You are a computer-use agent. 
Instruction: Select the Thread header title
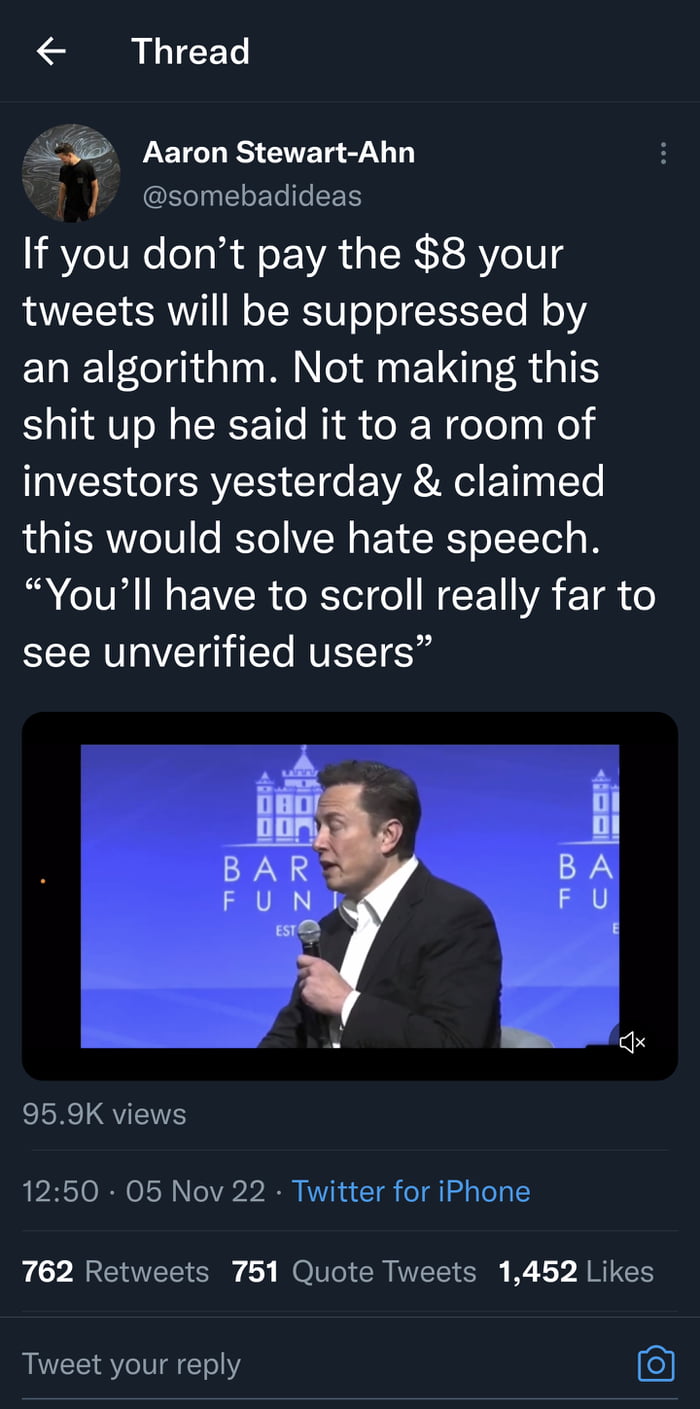coord(189,51)
